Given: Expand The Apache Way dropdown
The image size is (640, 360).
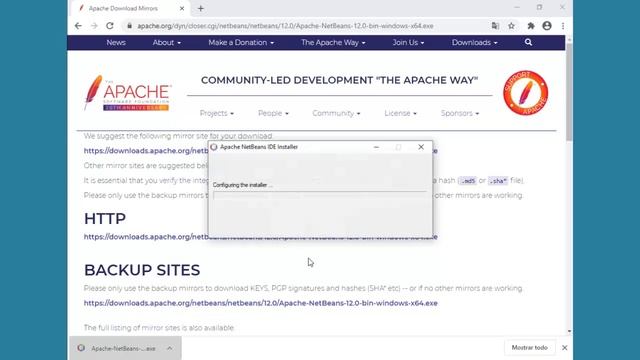Looking at the screenshot, I should point(333,42).
